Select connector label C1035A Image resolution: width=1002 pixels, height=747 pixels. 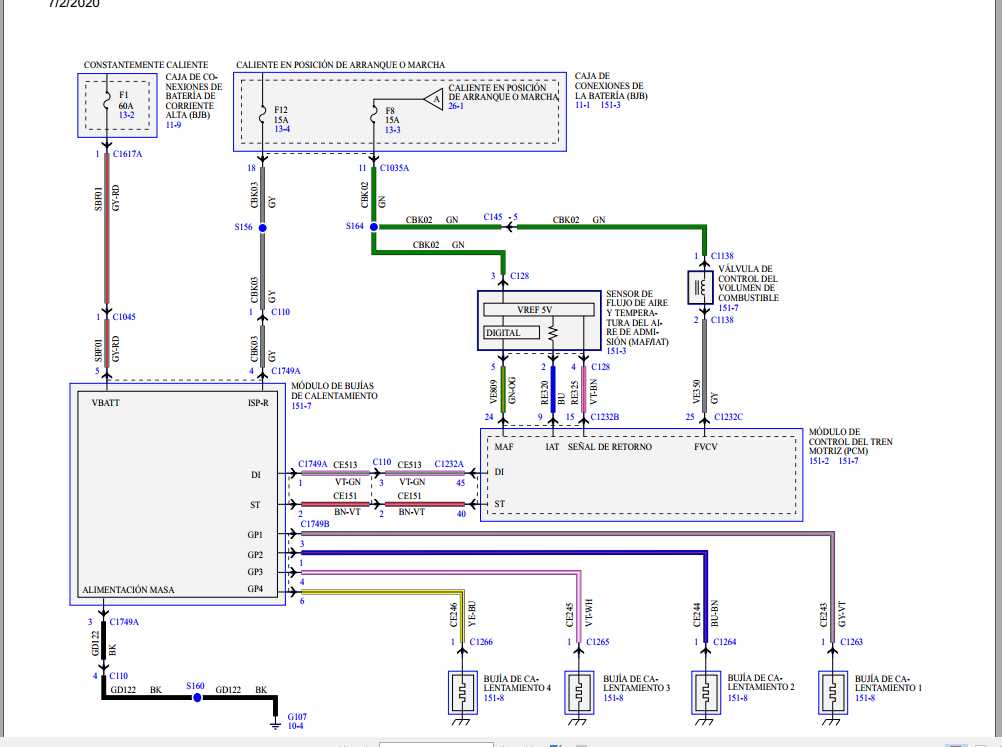[394, 168]
